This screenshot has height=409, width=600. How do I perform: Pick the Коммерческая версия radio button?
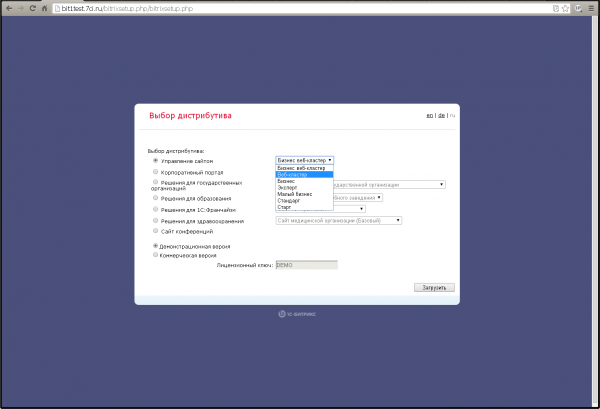(155, 255)
